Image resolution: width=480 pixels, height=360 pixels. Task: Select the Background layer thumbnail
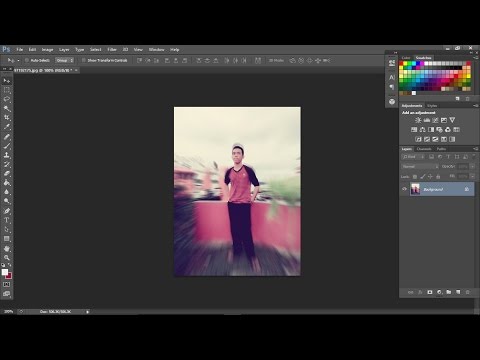pyautogui.click(x=415, y=189)
